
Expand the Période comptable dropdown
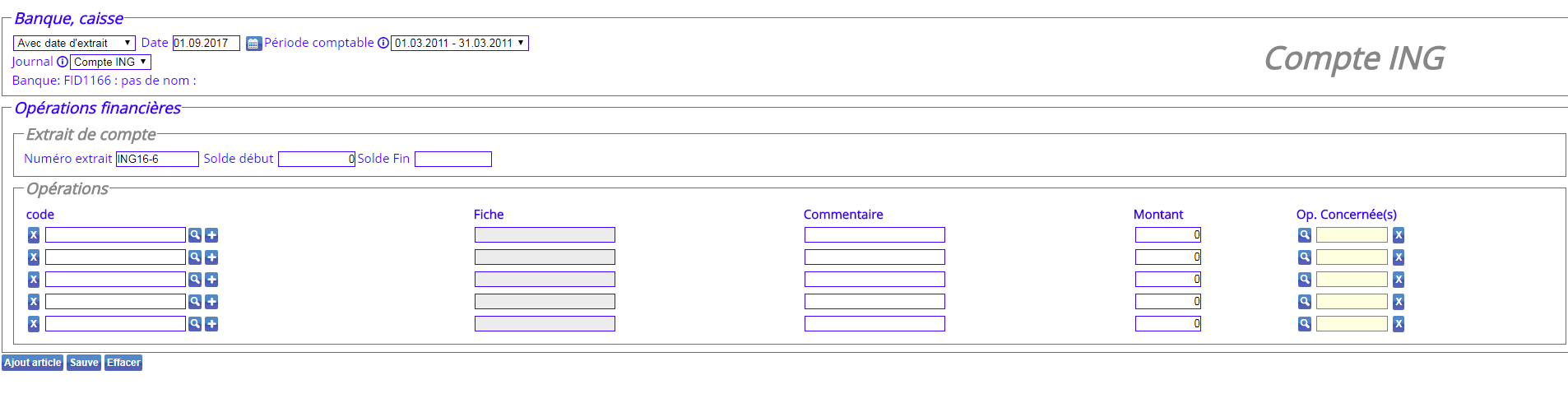tap(459, 43)
